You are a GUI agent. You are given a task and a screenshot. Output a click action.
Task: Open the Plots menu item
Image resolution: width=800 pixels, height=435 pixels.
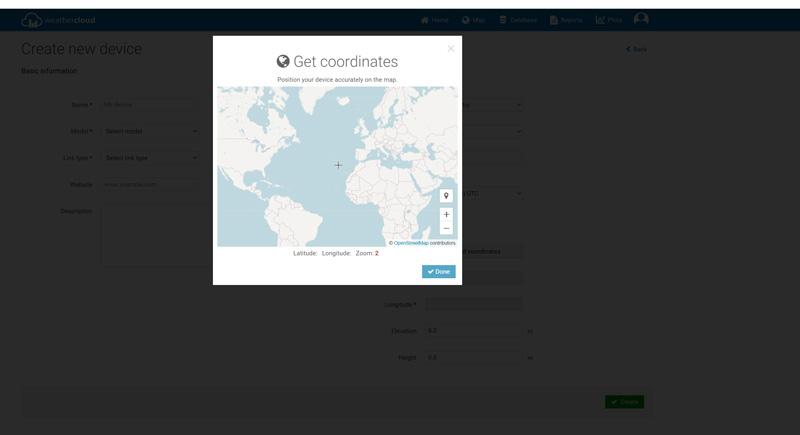(x=609, y=20)
